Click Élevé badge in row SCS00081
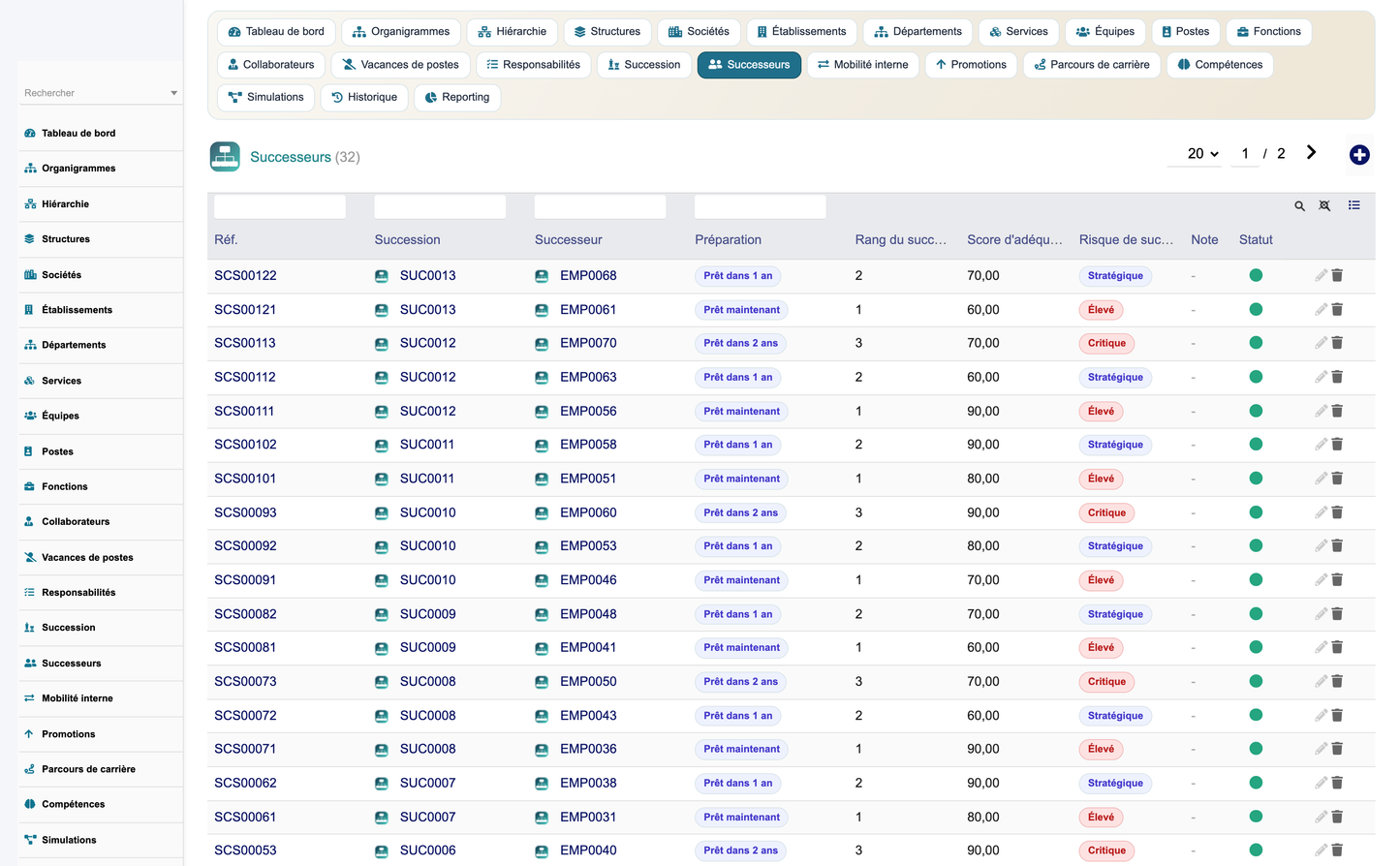Image resolution: width=1400 pixels, height=866 pixels. (1101, 648)
